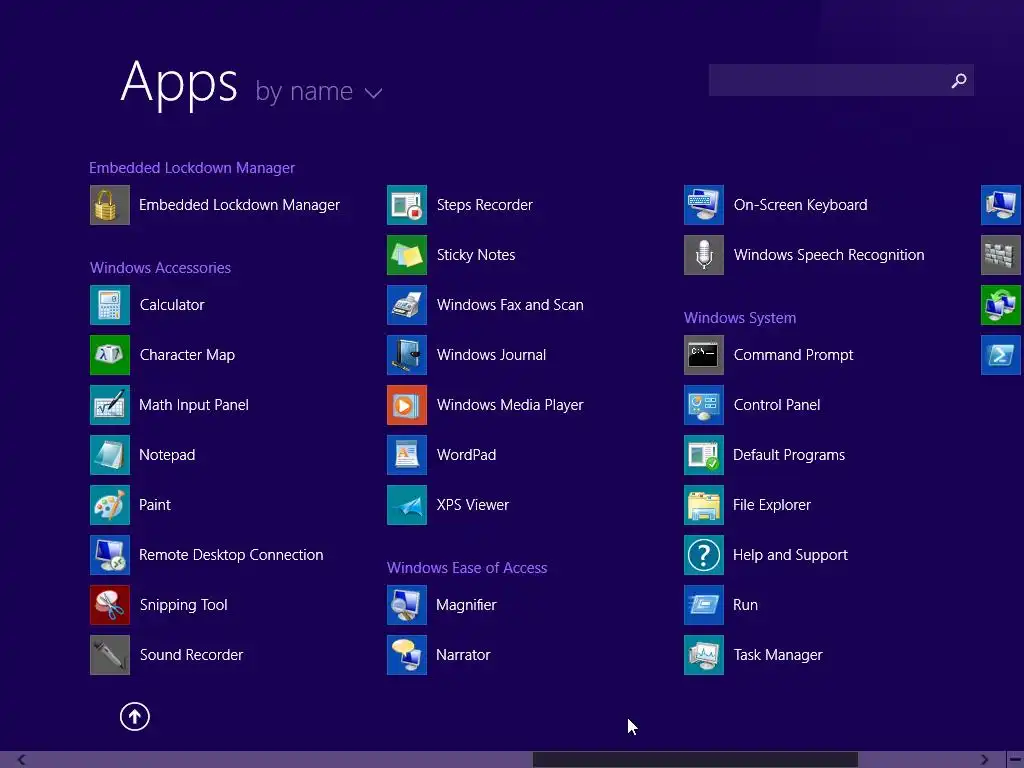Image resolution: width=1024 pixels, height=768 pixels.
Task: Select the Windows Accessories group header
Action: 161,268
